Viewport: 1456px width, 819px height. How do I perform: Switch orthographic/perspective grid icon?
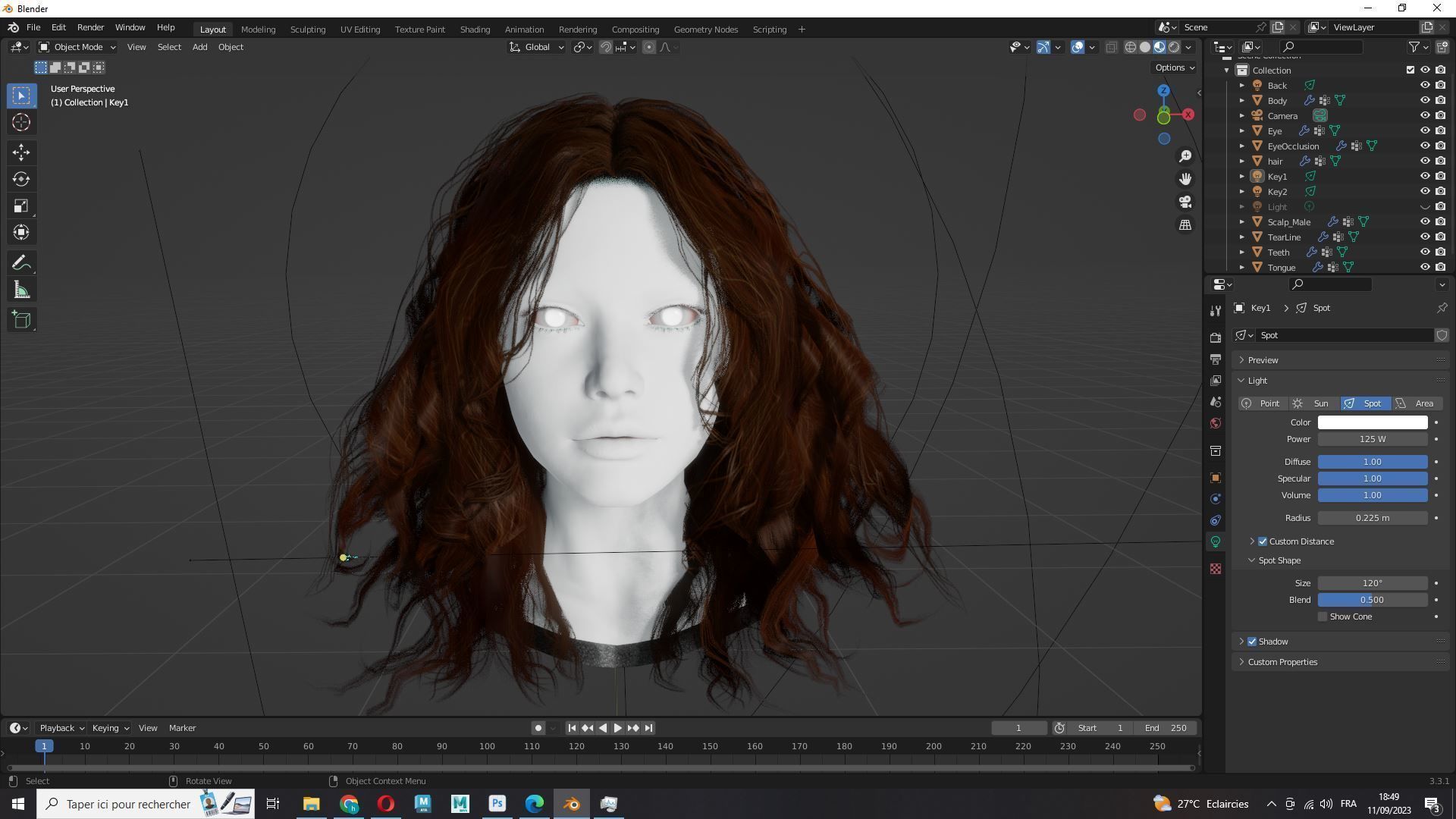[x=1185, y=224]
